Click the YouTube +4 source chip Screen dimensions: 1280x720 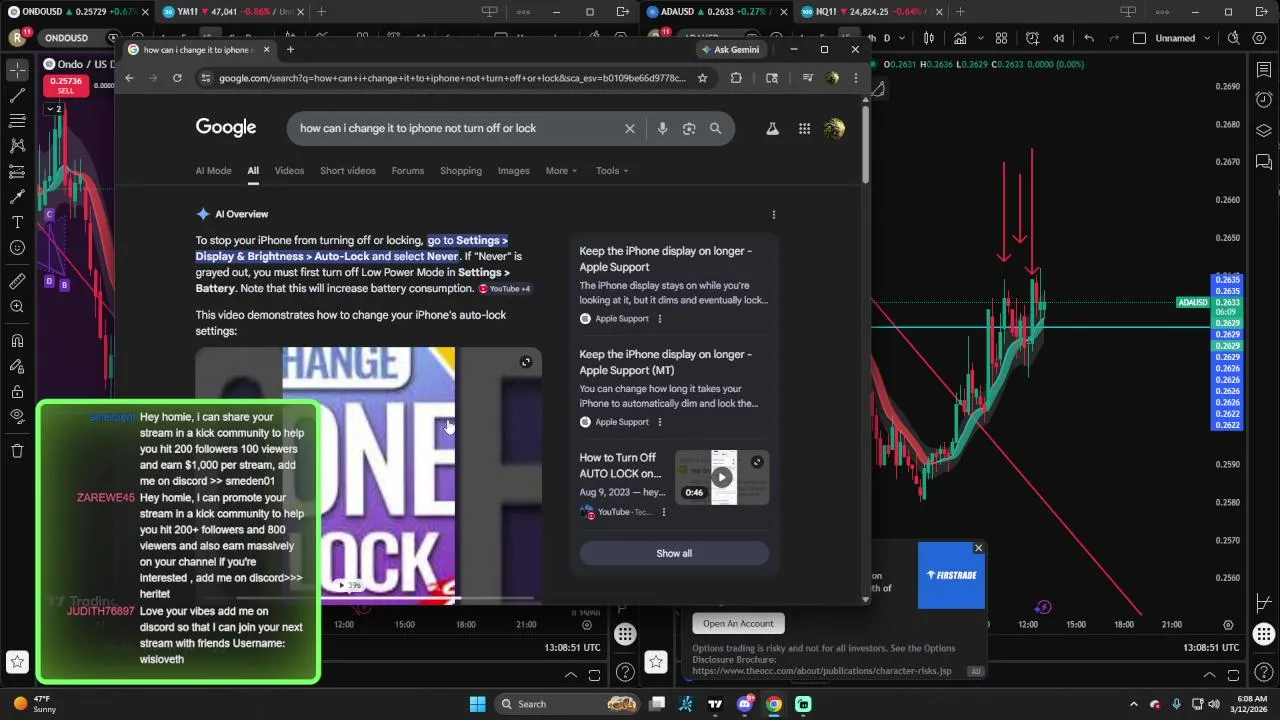504,289
